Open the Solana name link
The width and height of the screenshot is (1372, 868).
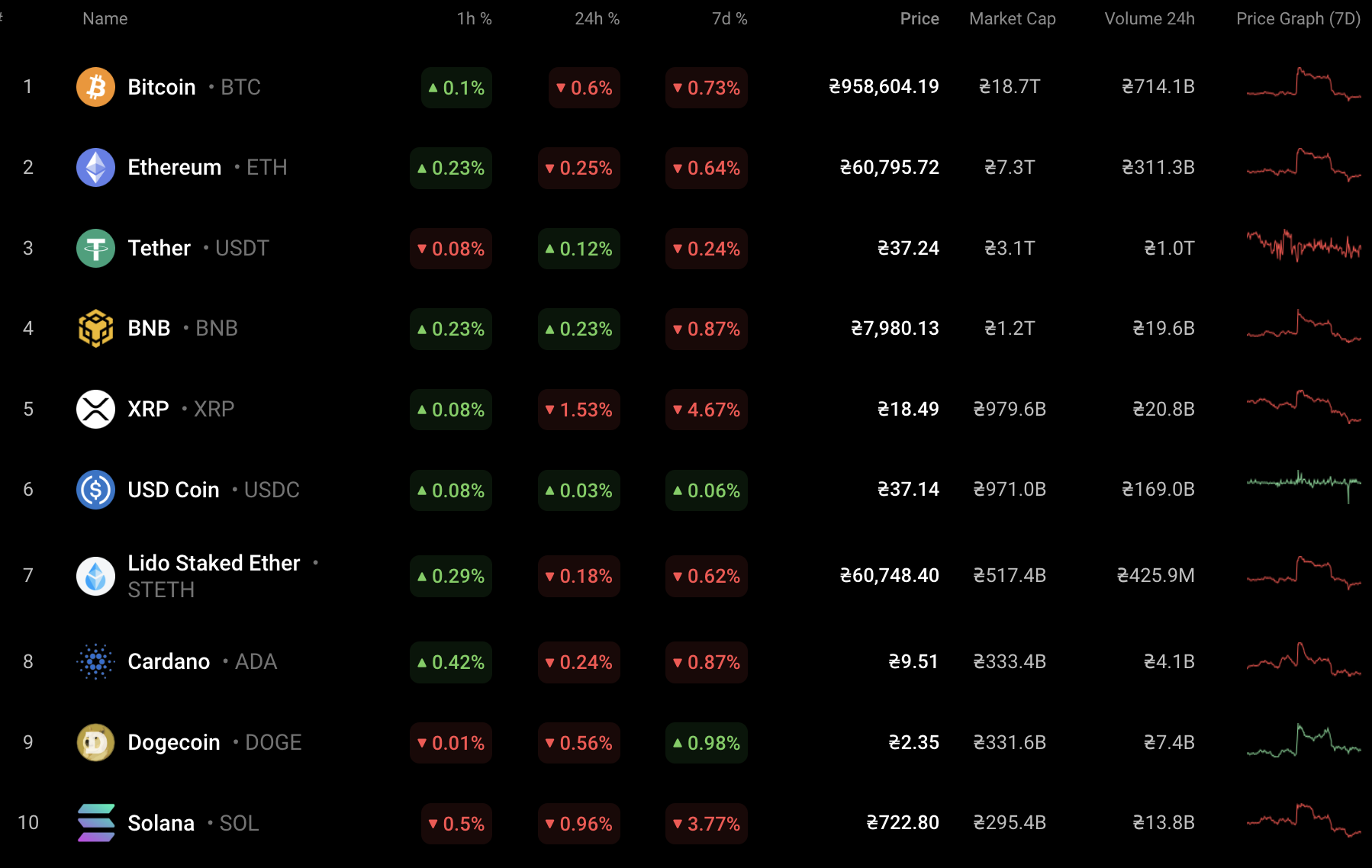(x=161, y=823)
